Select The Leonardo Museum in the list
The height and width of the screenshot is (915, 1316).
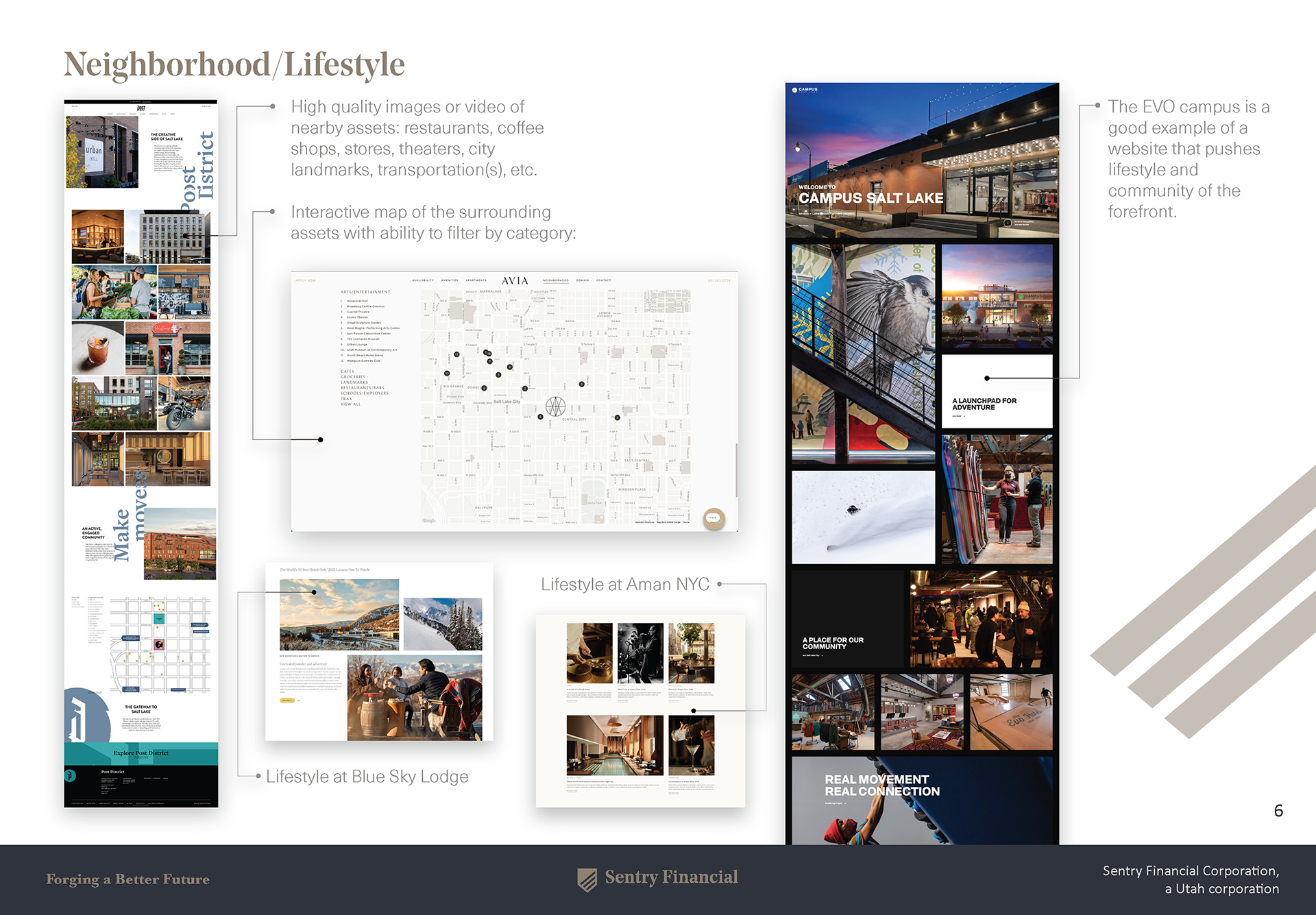363,339
